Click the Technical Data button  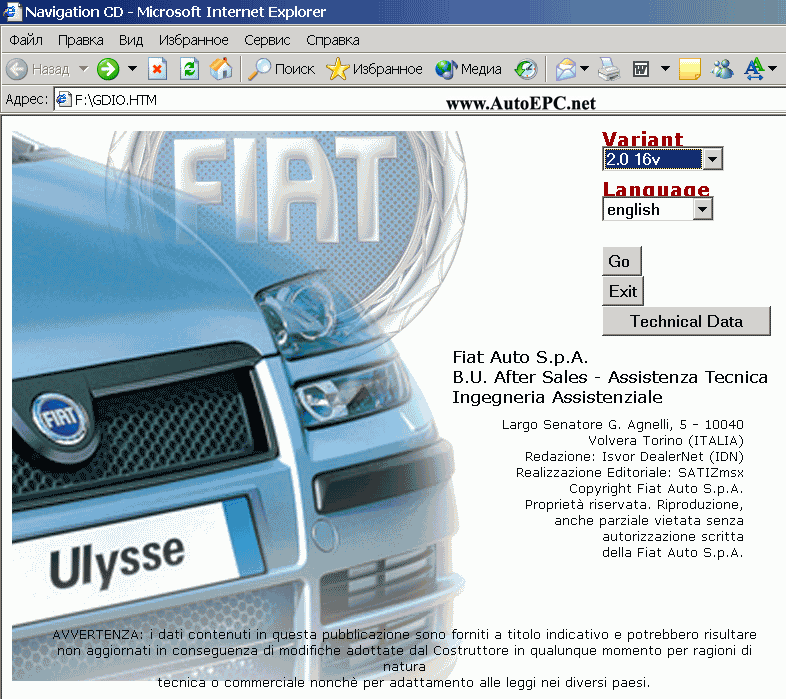[686, 321]
